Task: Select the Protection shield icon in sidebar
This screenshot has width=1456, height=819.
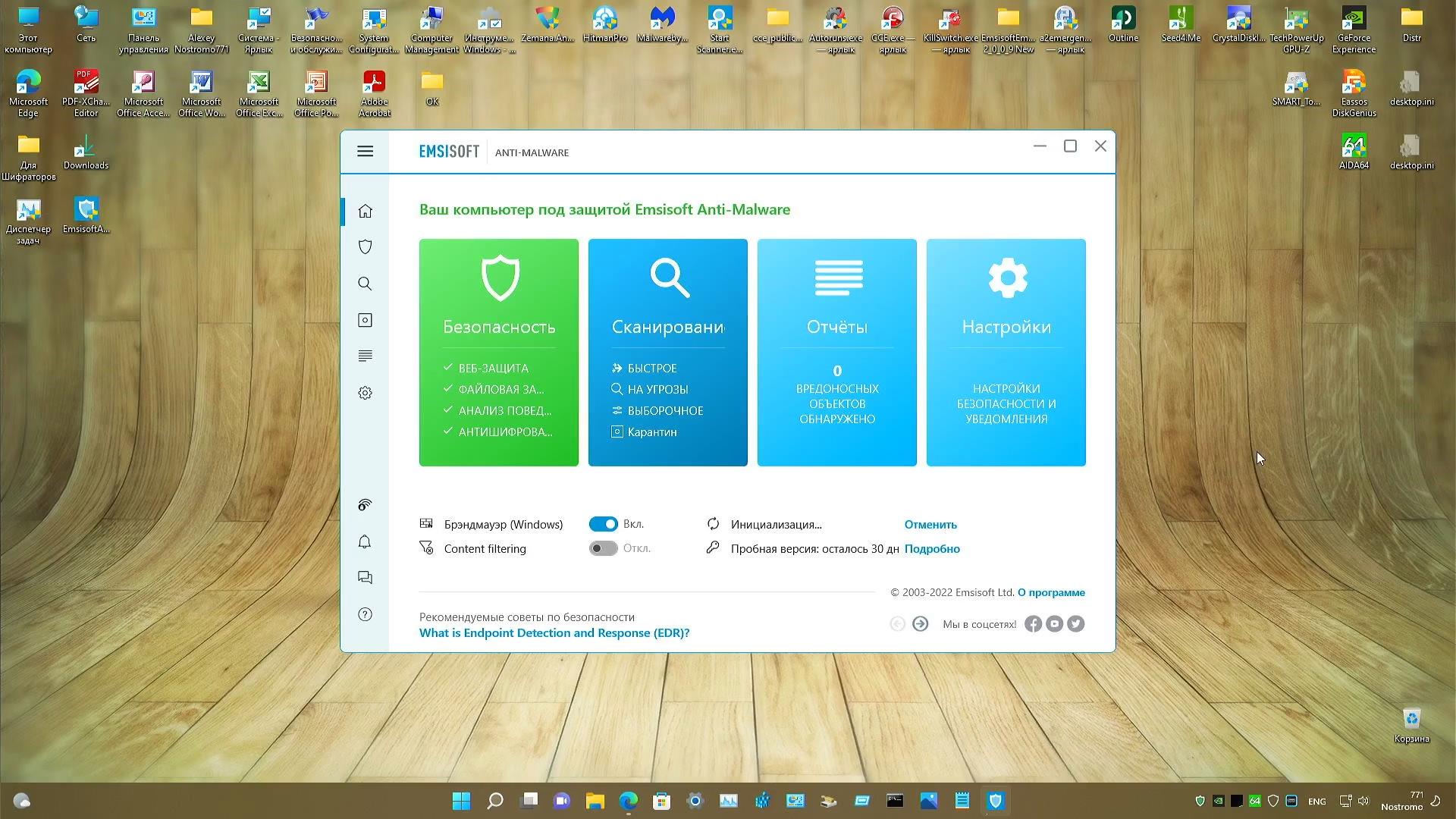Action: point(365,246)
